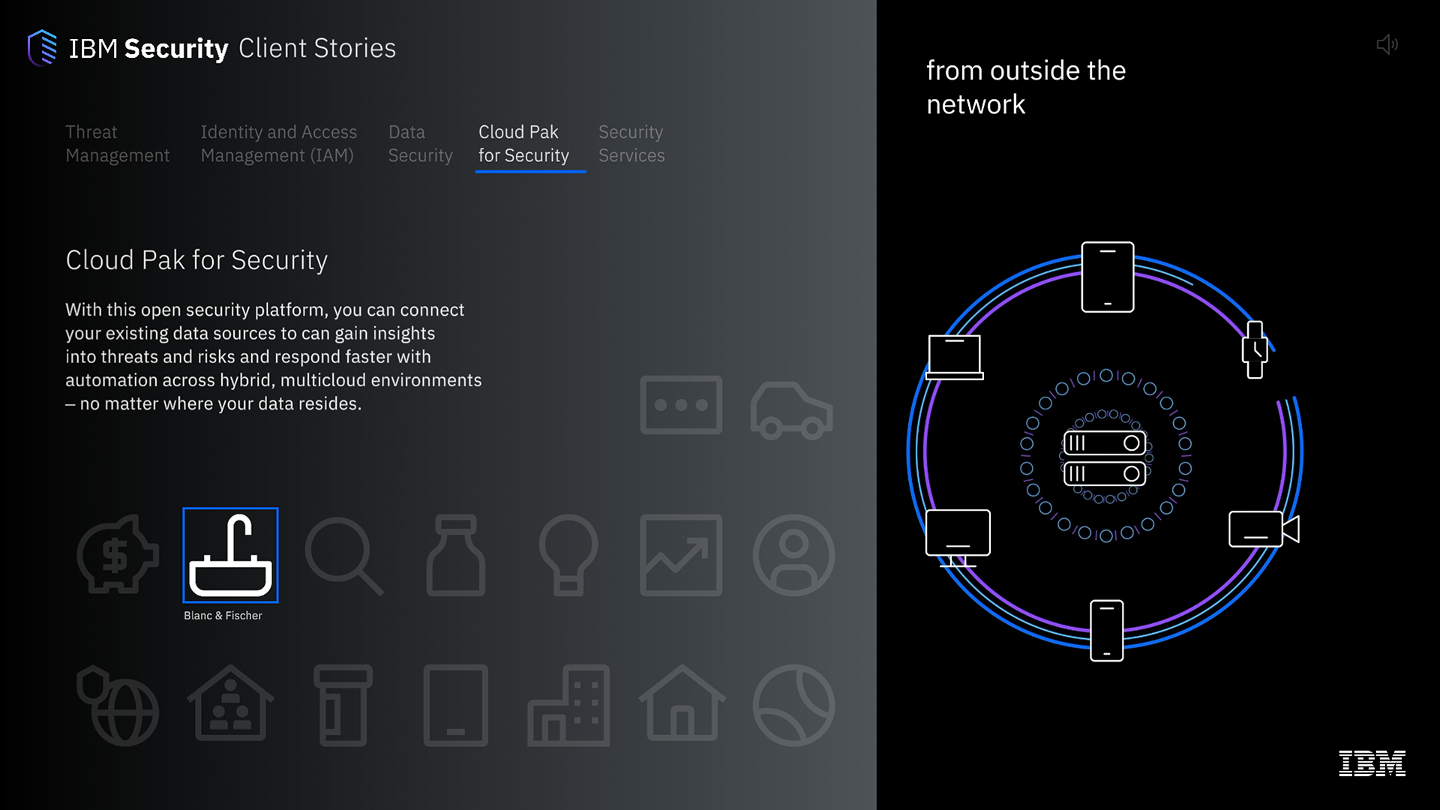Select the user profile circle icon
Viewport: 1440px width, 810px height.
(794, 555)
